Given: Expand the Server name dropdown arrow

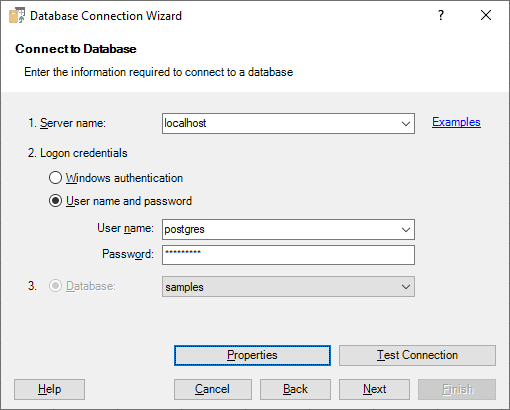Looking at the screenshot, I should coord(406,124).
